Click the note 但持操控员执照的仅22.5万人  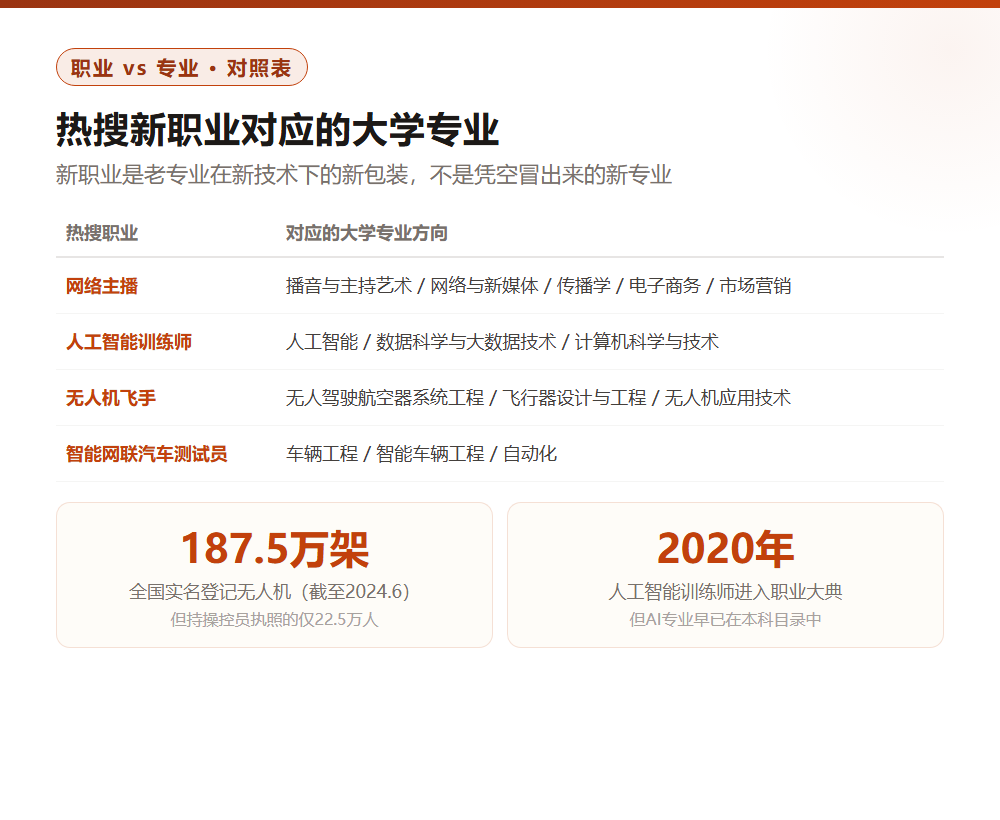pyautogui.click(x=274, y=620)
